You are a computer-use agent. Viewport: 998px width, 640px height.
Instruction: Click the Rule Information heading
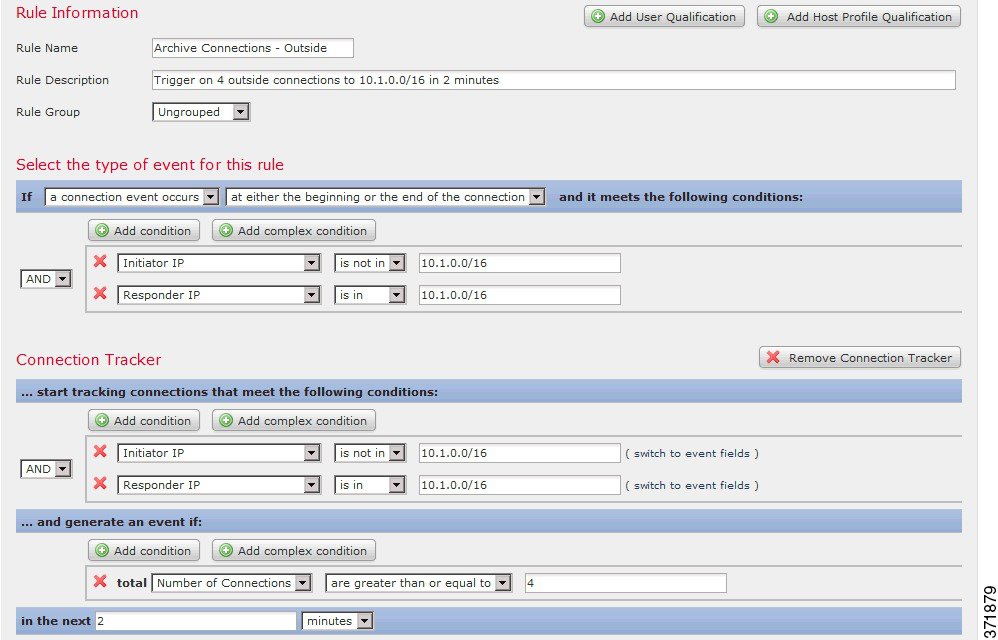77,13
